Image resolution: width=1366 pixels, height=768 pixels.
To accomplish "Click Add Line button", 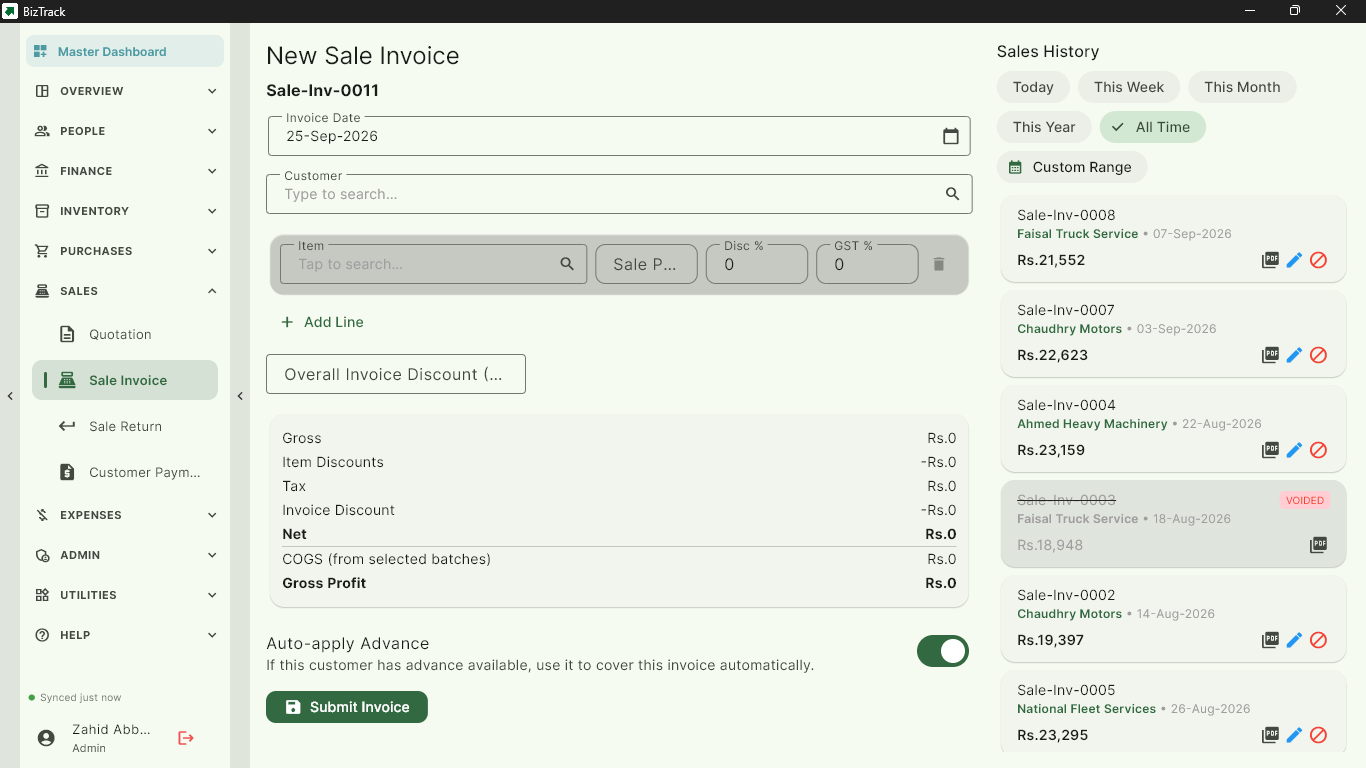I will [x=322, y=322].
